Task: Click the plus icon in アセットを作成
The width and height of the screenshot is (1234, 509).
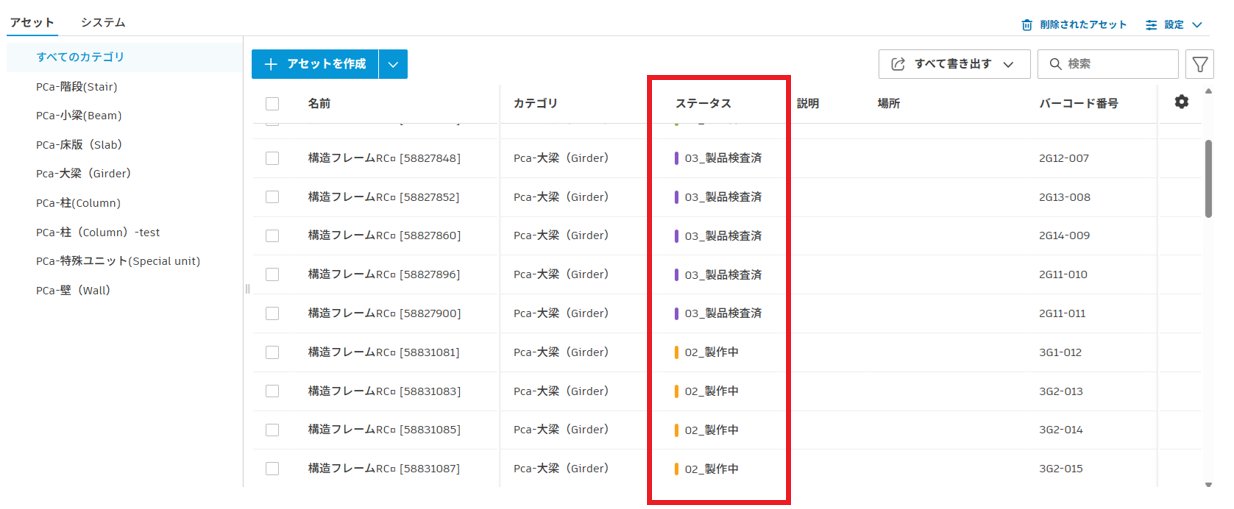Action: point(270,64)
